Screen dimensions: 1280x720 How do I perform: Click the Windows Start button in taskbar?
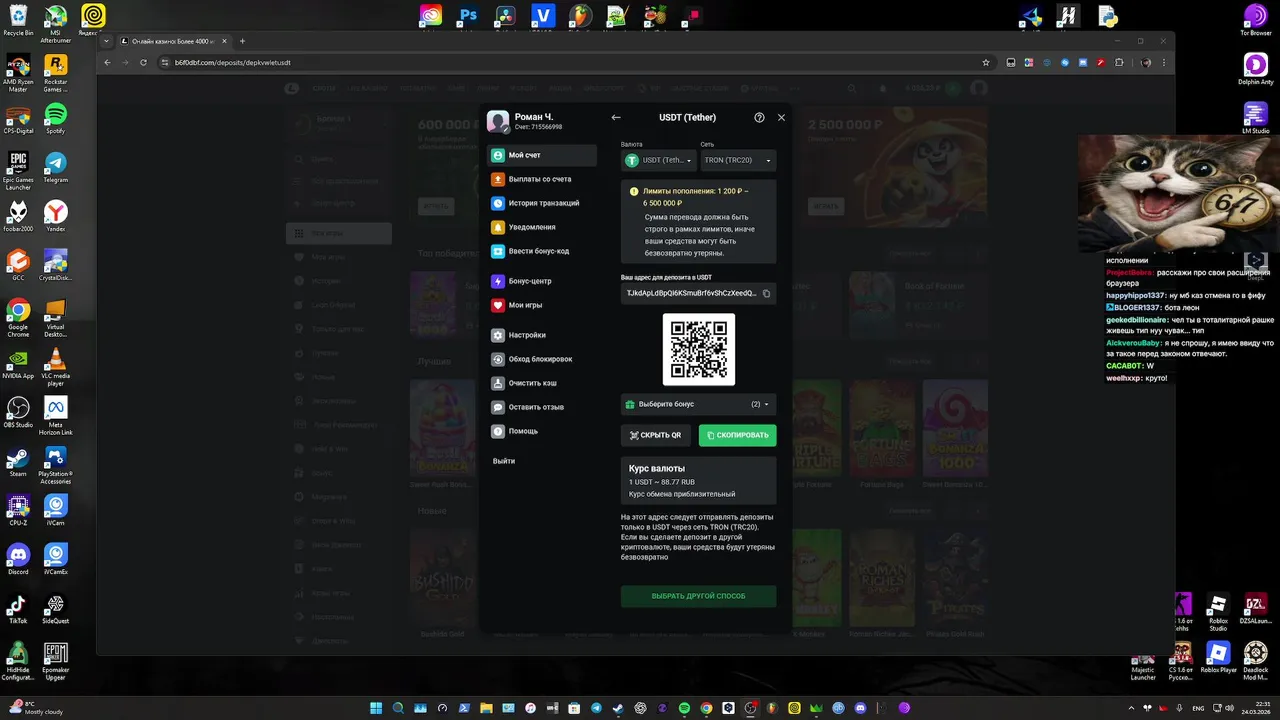376,708
